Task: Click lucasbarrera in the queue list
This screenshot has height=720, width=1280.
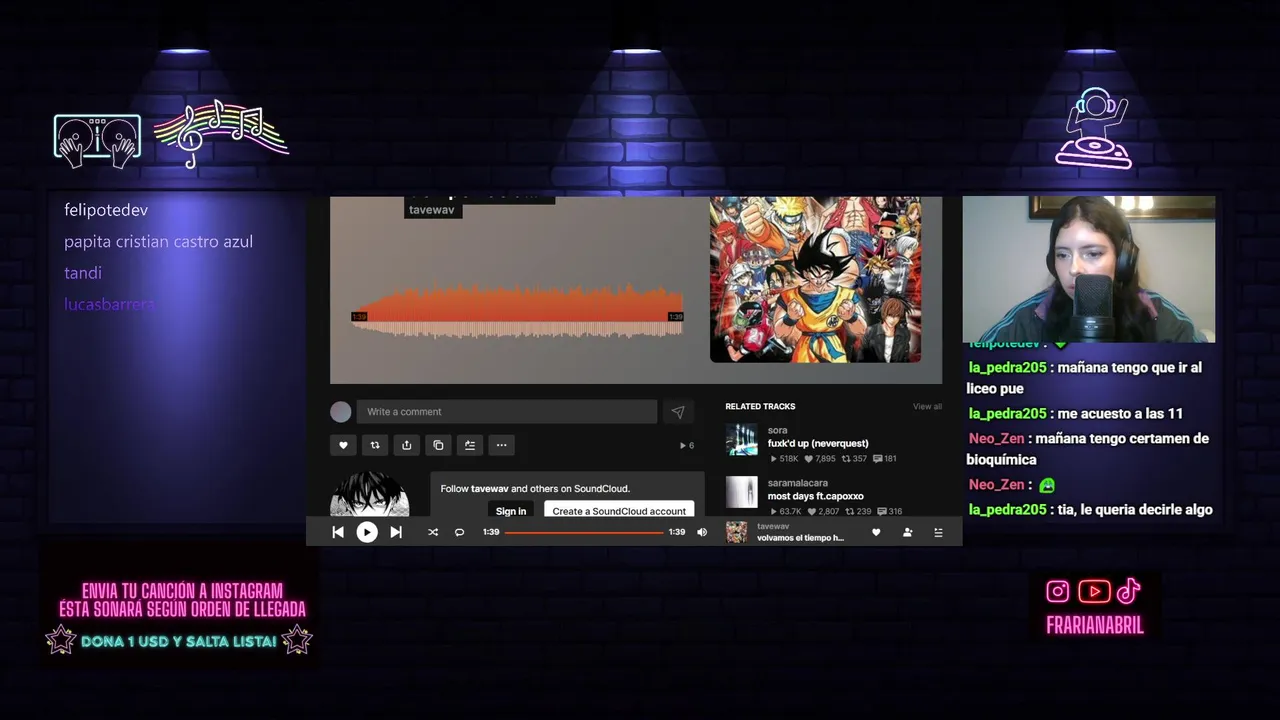Action: 109,304
